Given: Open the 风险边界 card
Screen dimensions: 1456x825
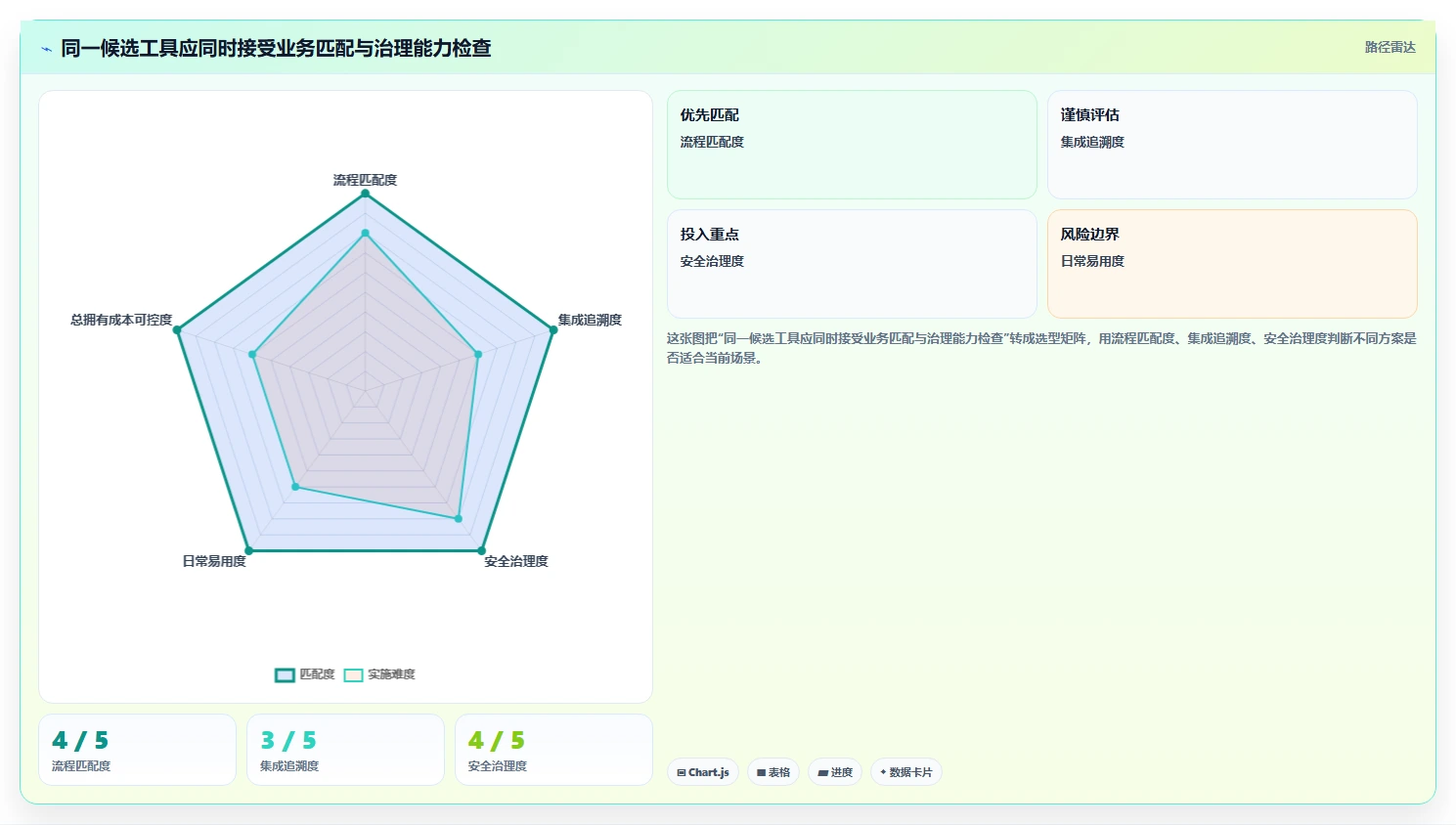Looking at the screenshot, I should tap(1232, 264).
